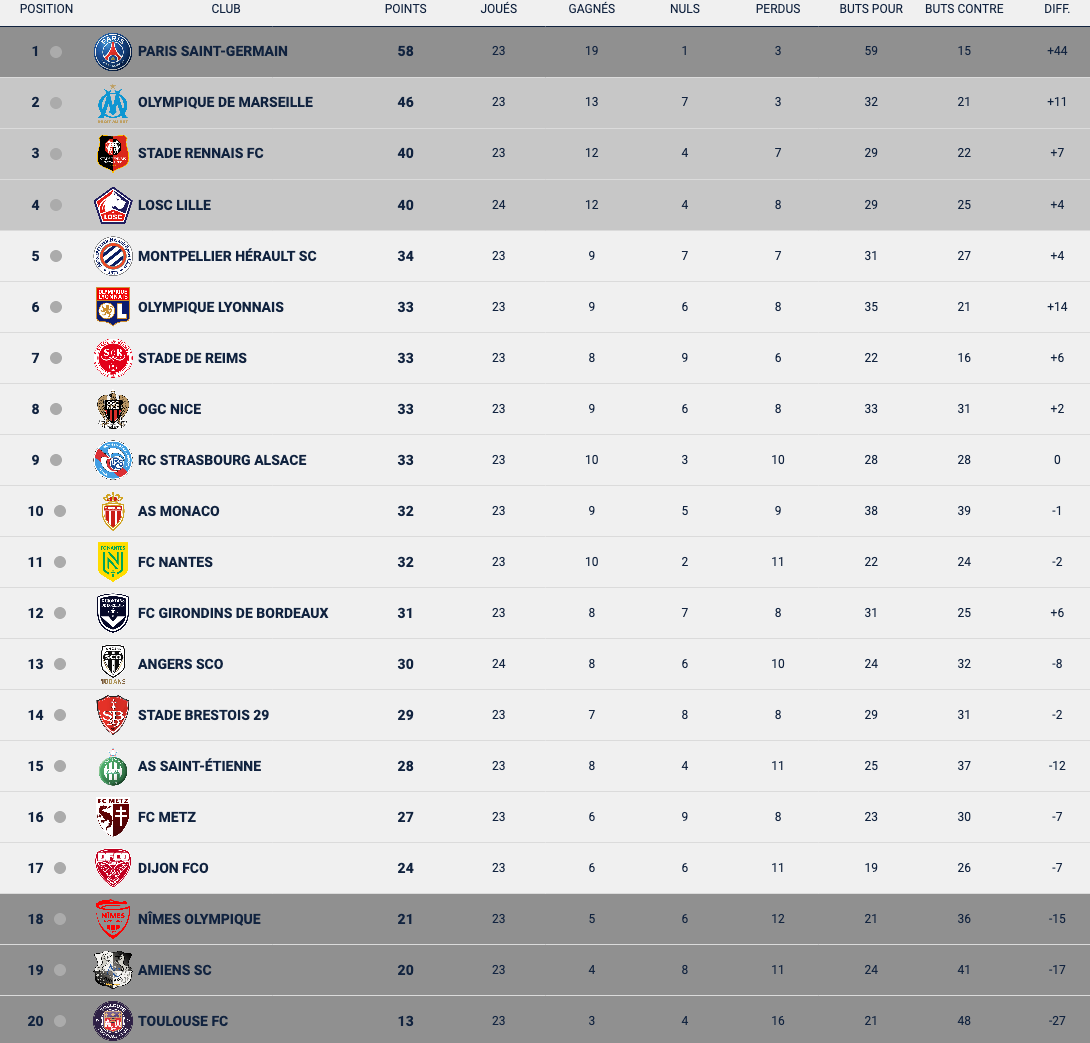1090x1043 pixels.
Task: Open the Stade Rennais FC crest
Action: (113, 154)
